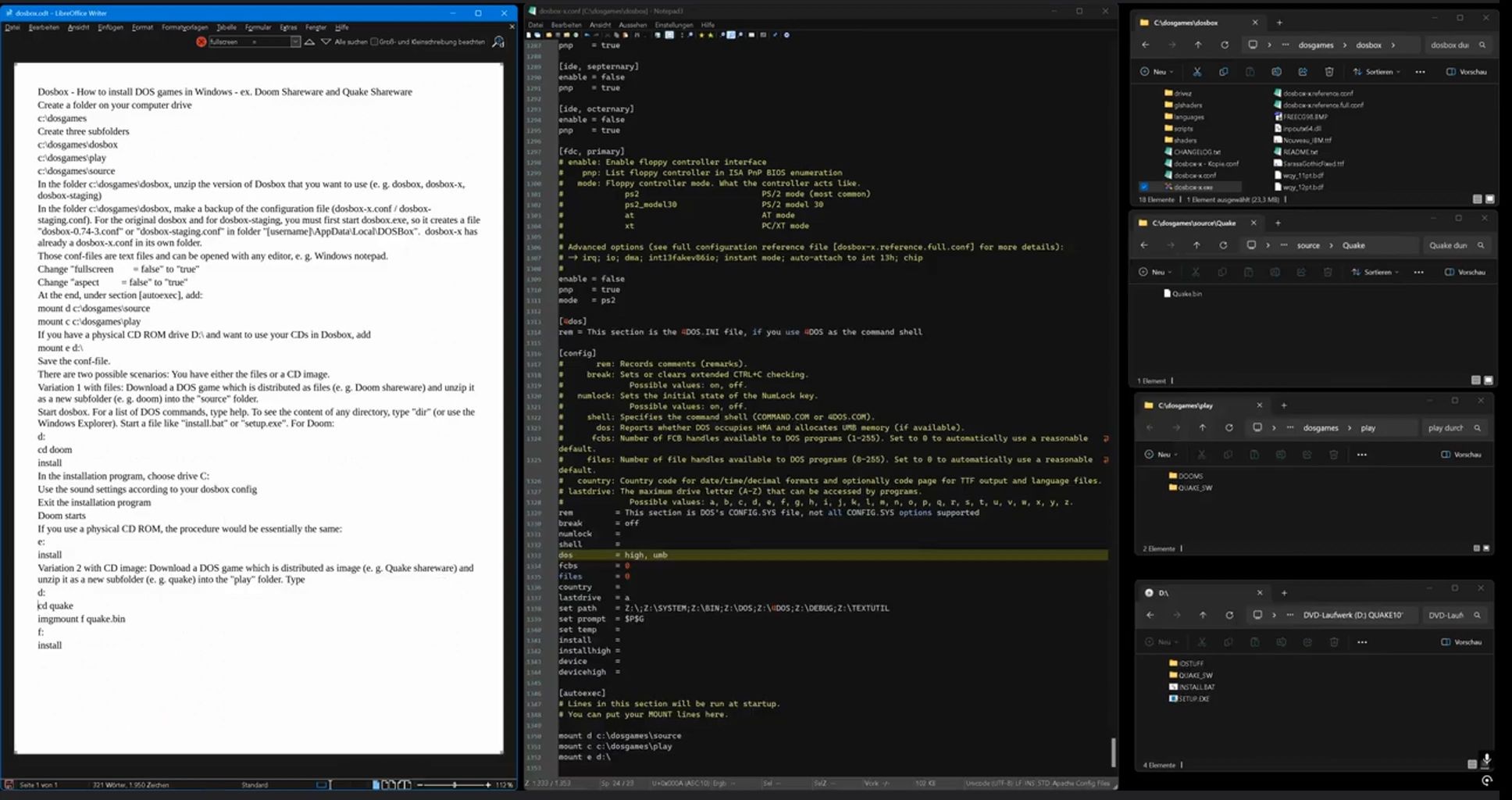Open more options in play Explorer toolbar
Image resolution: width=1512 pixels, height=800 pixels.
click(x=1362, y=455)
